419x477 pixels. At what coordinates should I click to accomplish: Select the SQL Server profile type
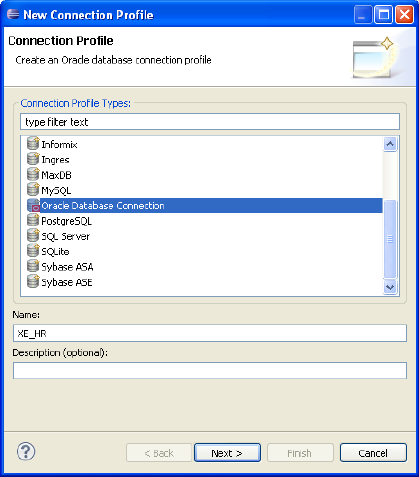[66, 236]
